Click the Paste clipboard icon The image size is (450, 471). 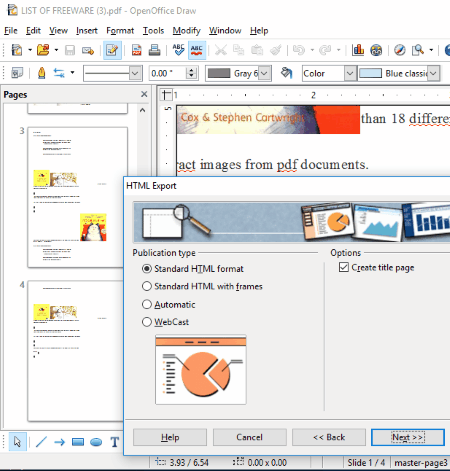click(x=257, y=50)
